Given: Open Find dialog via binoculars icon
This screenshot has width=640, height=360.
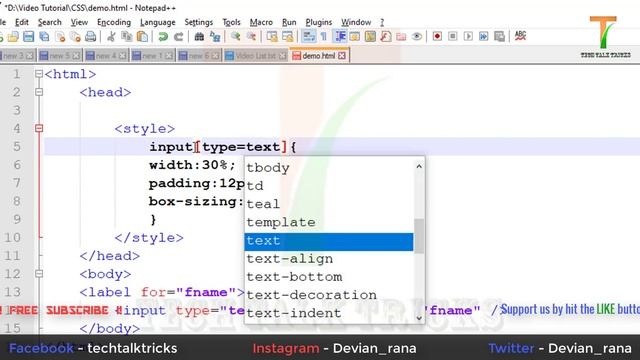Looking at the screenshot, I should pos(199,37).
